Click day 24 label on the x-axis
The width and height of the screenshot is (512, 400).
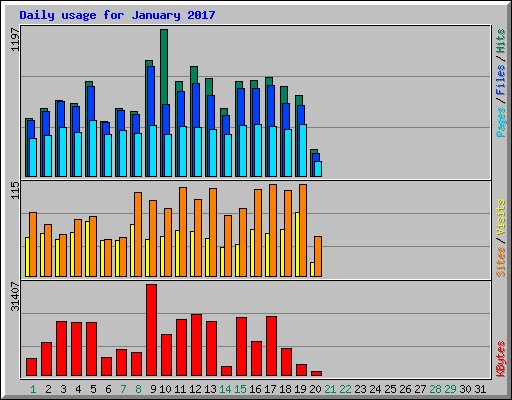click(375, 389)
